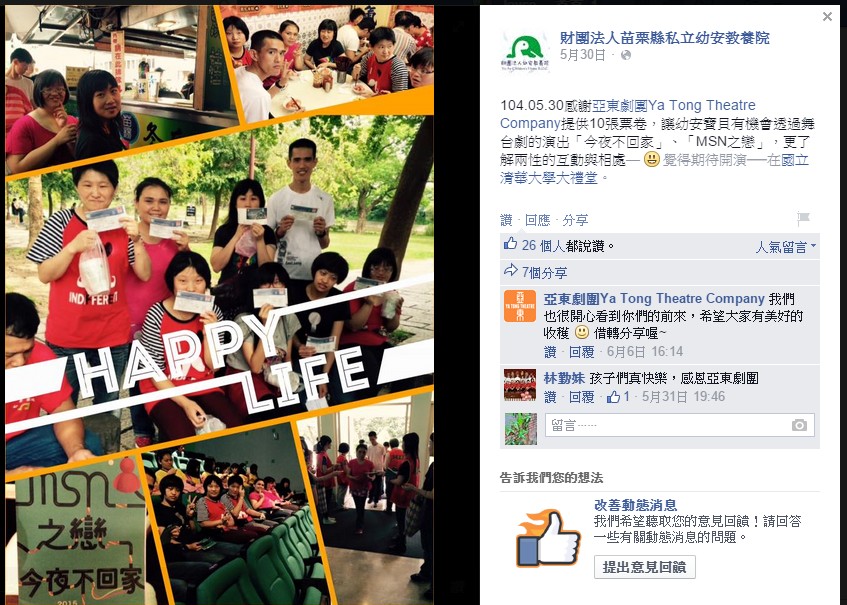This screenshot has width=847, height=605.
Task: Close the photo viewer with the X icon
Action: (x=827, y=17)
